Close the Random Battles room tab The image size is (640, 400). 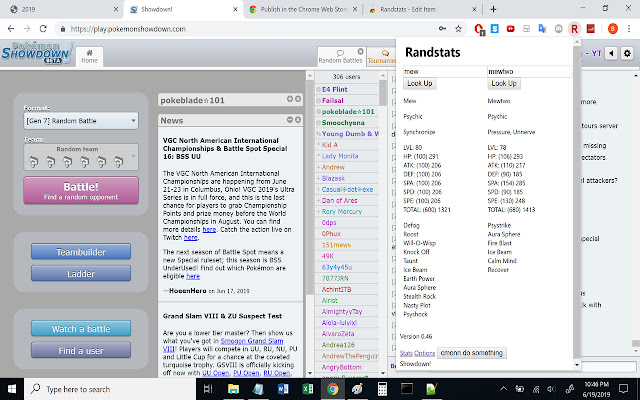click(x=360, y=51)
